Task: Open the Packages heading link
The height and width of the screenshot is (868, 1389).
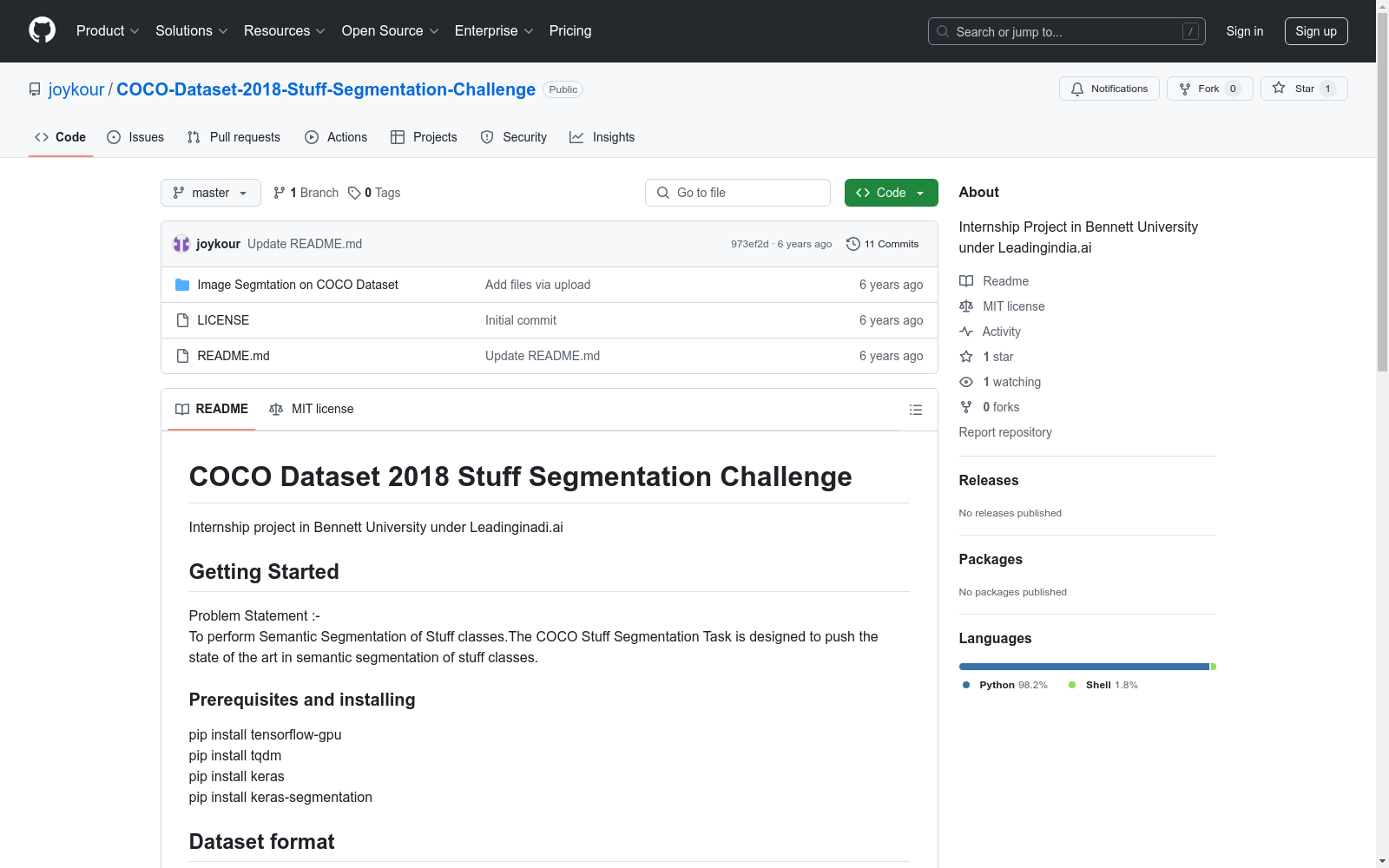Action: pos(991,559)
